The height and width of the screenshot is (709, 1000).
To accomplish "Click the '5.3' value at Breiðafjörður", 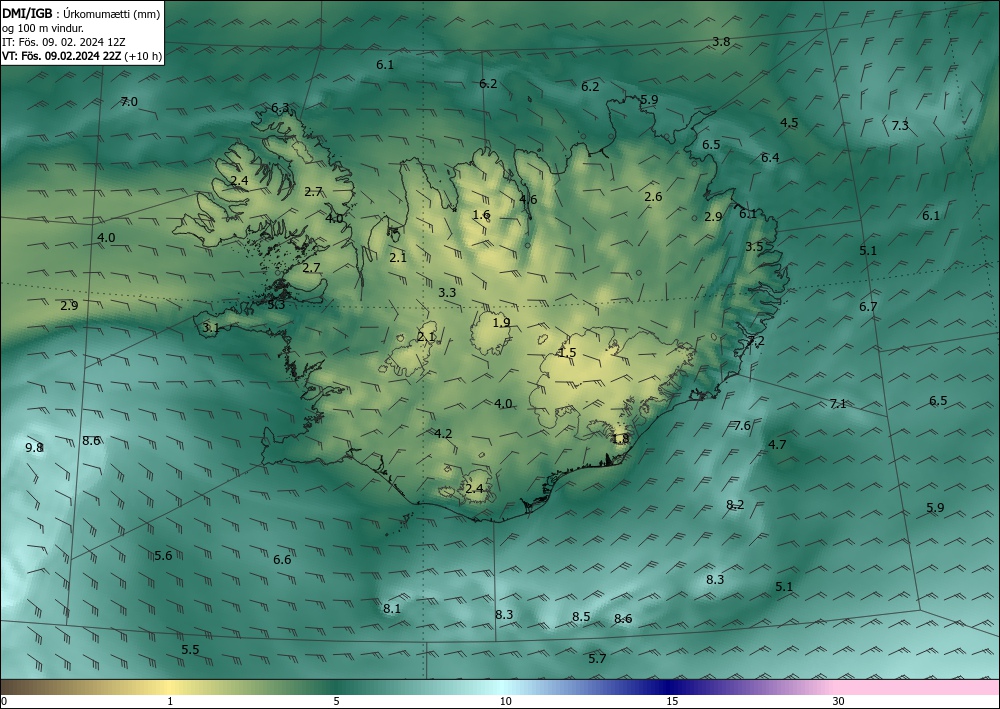I will 276,304.
